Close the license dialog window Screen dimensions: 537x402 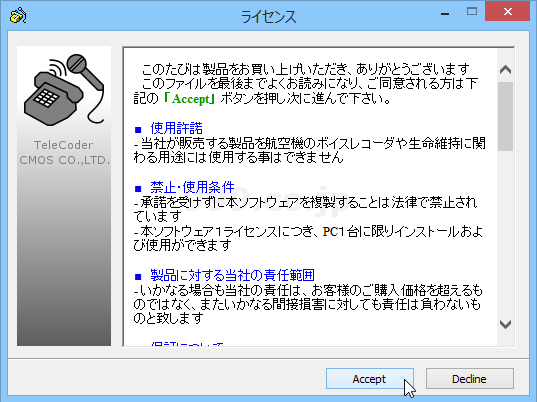(x=508, y=12)
